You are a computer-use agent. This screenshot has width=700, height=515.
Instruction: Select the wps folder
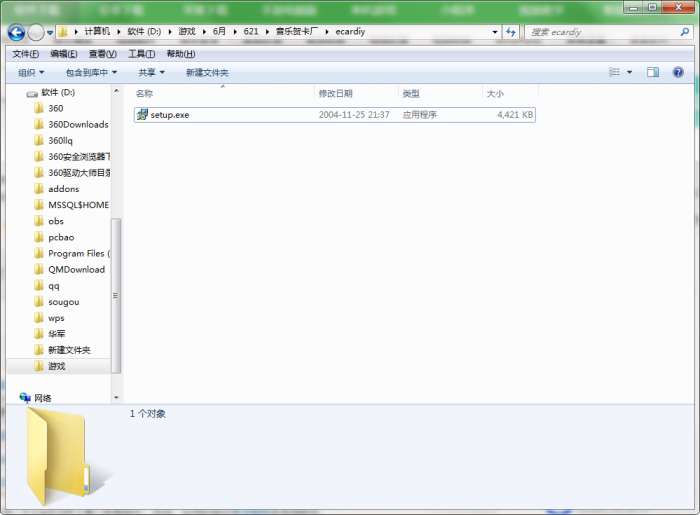(x=56, y=318)
